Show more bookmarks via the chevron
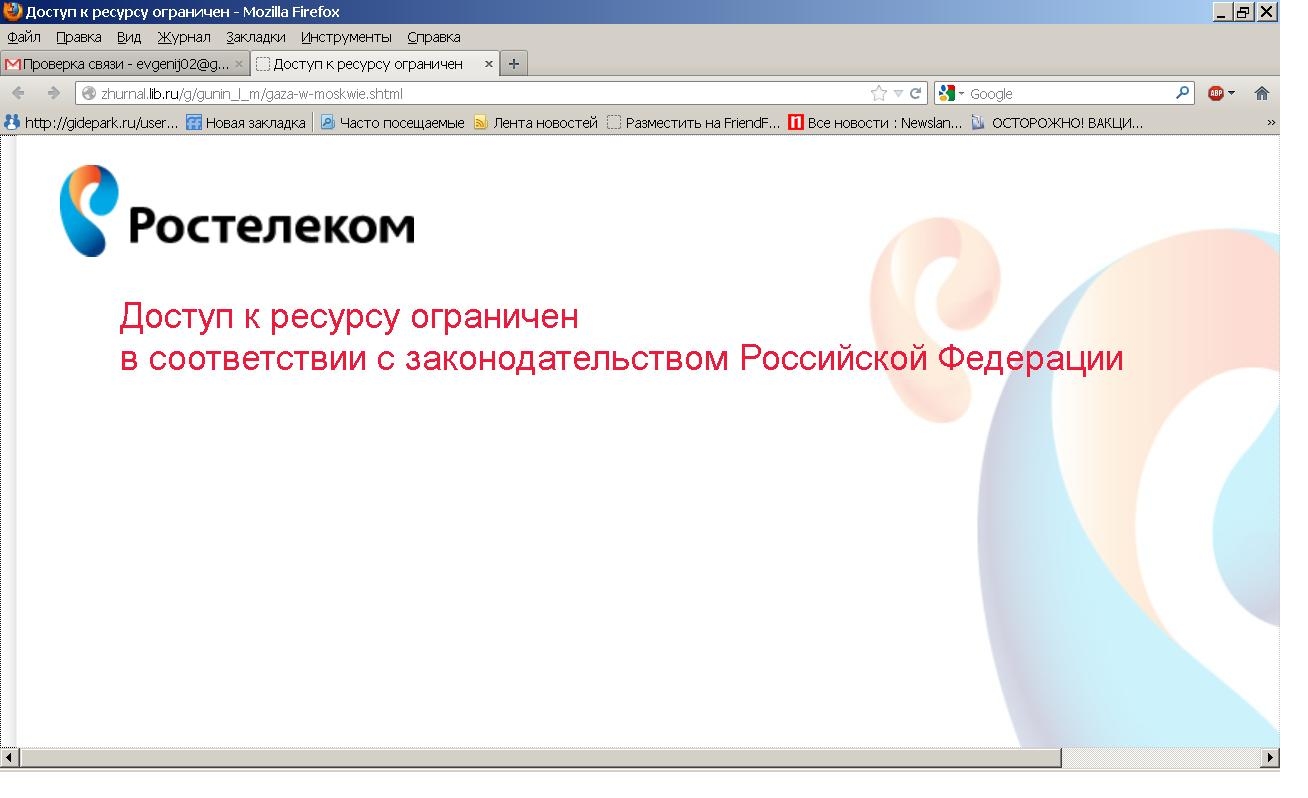This screenshot has width=1308, height=798. tap(1271, 122)
